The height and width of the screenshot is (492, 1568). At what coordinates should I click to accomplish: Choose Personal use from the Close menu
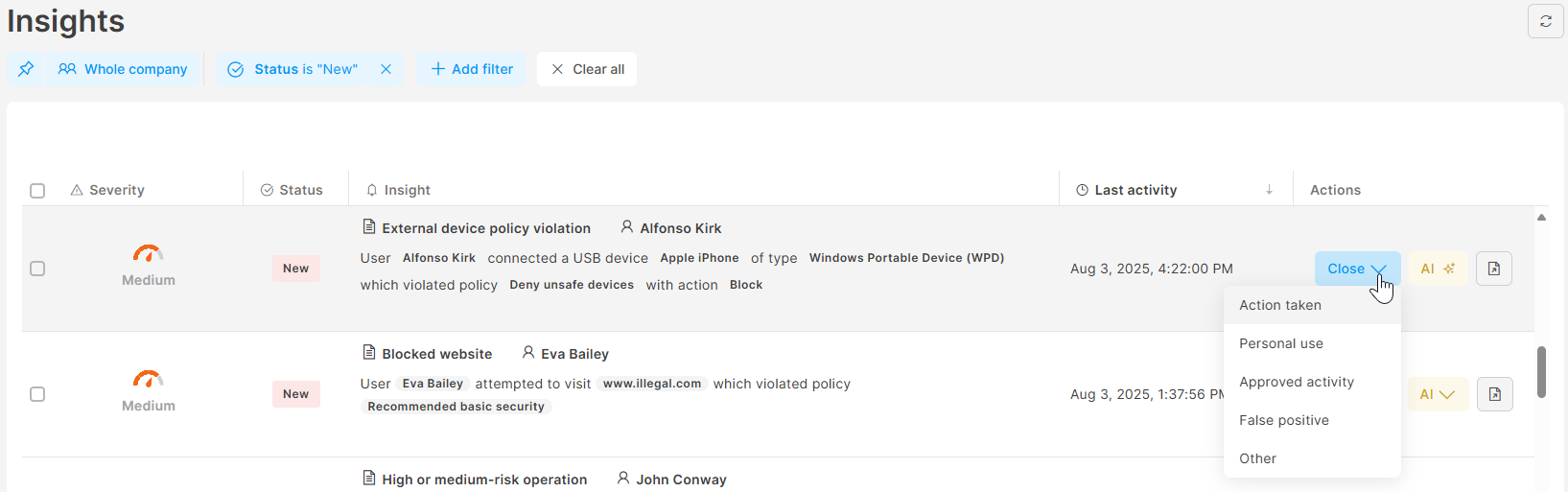click(x=1312, y=343)
